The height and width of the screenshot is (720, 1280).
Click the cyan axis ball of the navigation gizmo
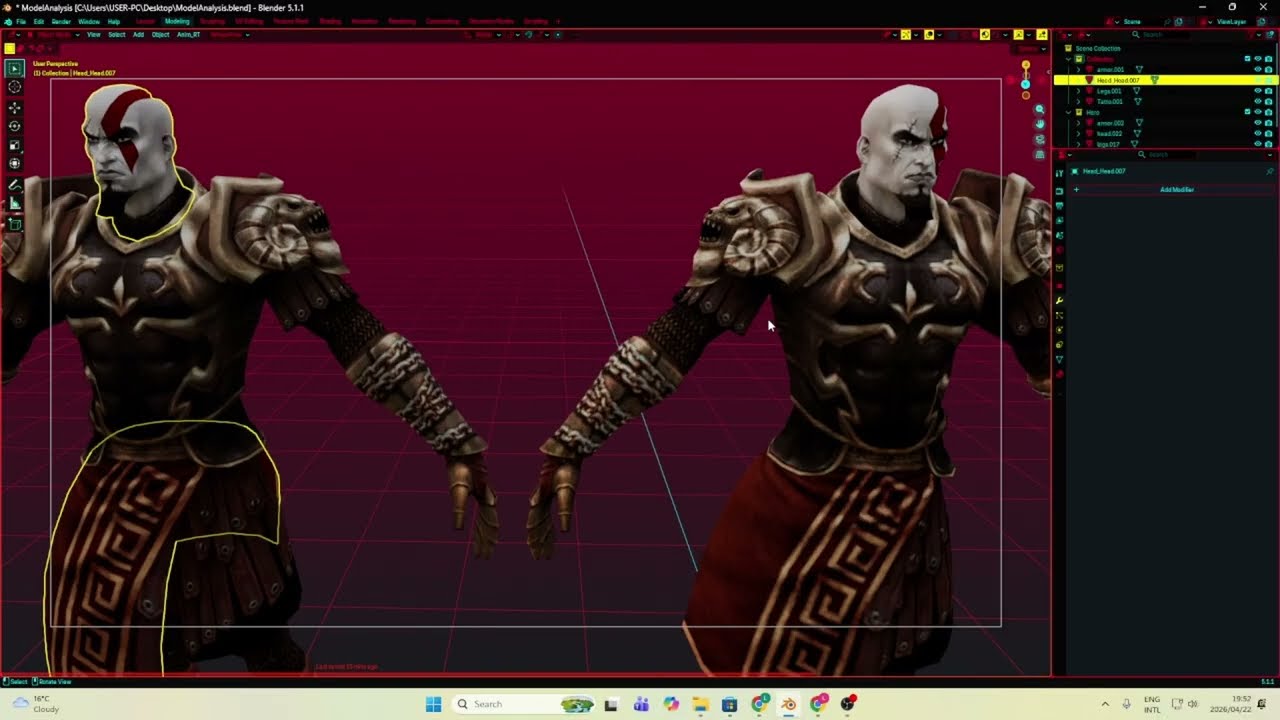coord(1025,84)
